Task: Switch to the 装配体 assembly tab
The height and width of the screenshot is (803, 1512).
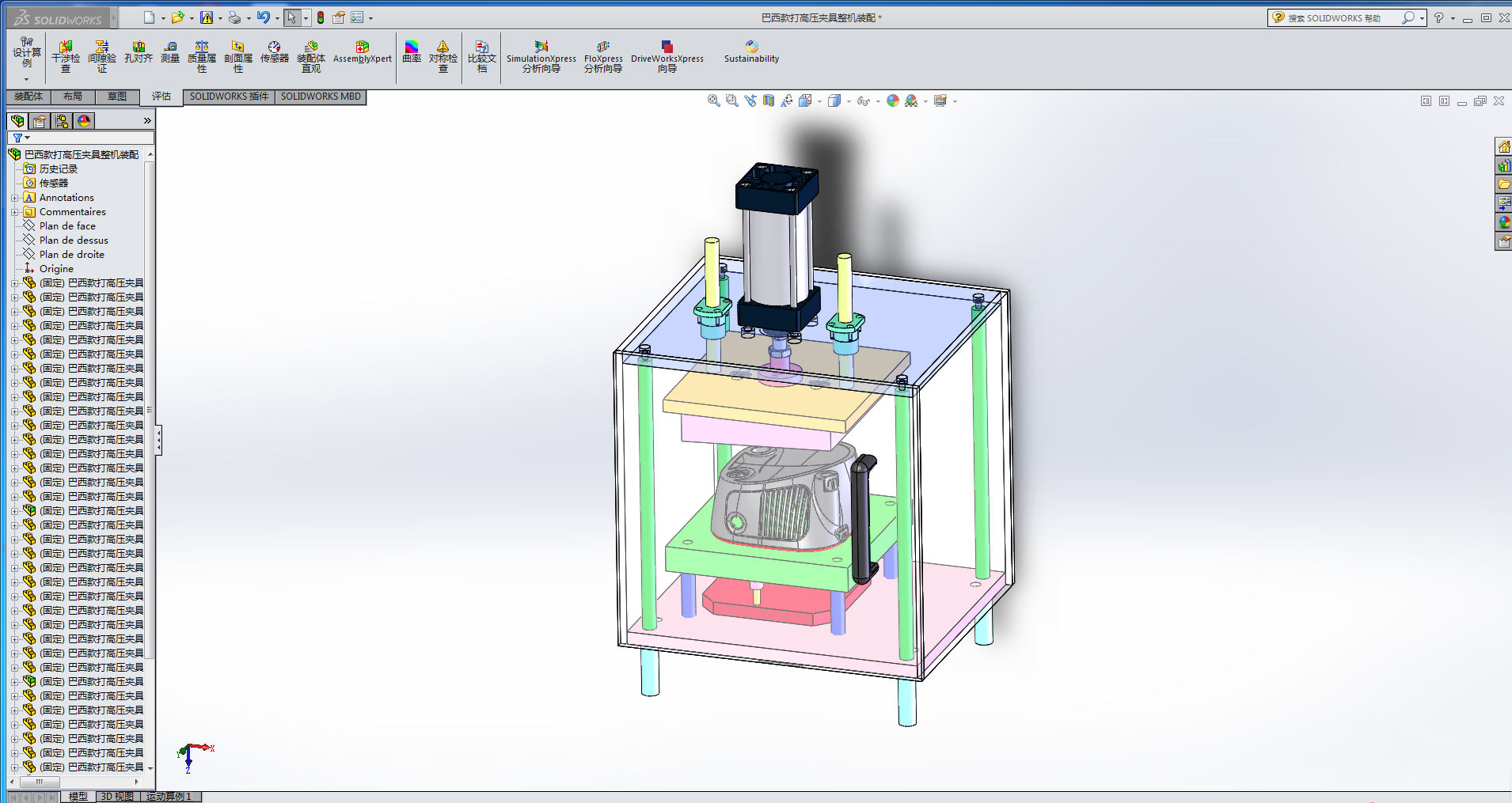Action: tap(28, 97)
